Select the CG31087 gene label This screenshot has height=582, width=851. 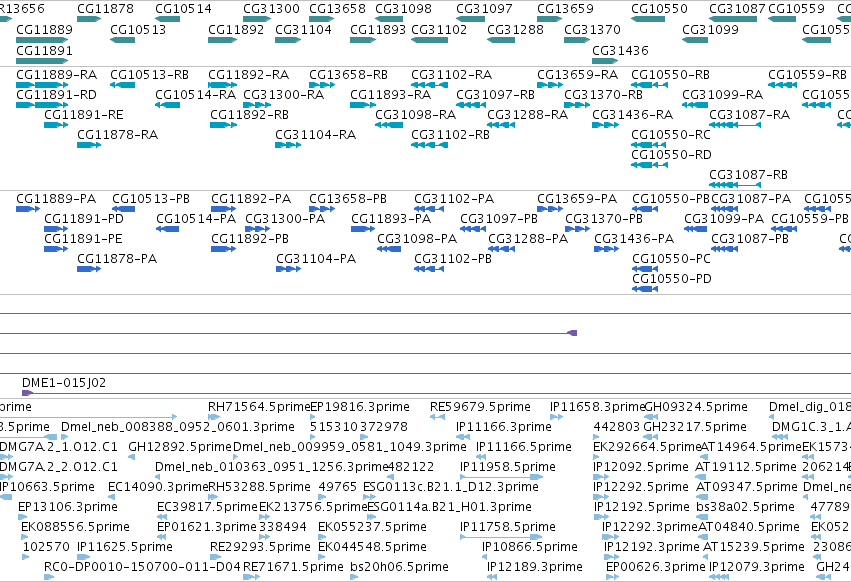[737, 9]
